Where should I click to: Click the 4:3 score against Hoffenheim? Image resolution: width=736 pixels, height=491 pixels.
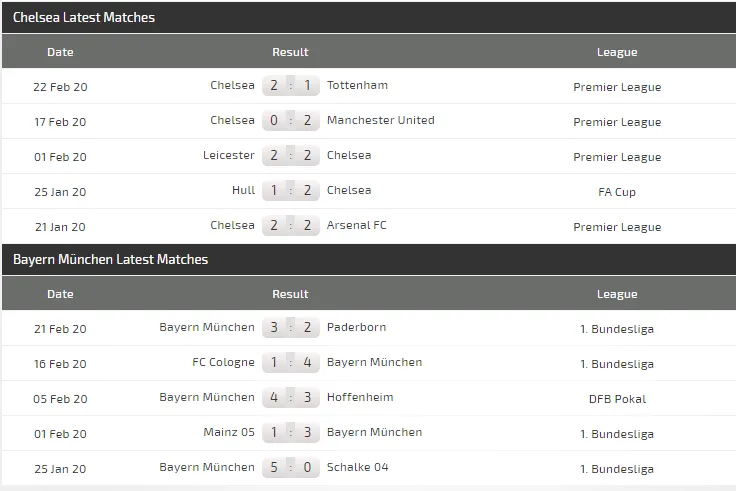point(291,398)
